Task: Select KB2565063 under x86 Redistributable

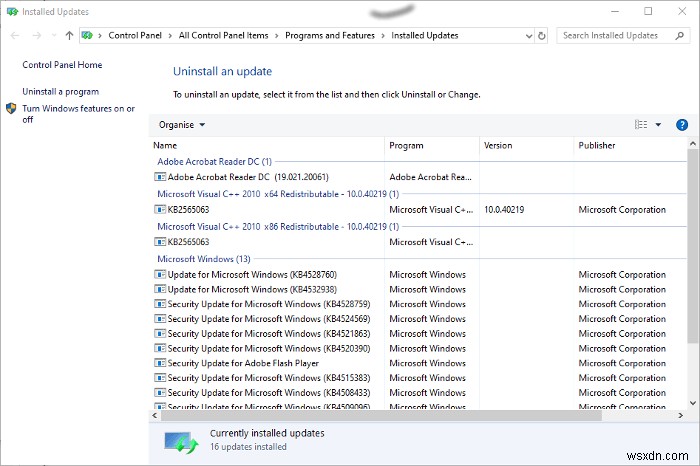Action: click(188, 242)
